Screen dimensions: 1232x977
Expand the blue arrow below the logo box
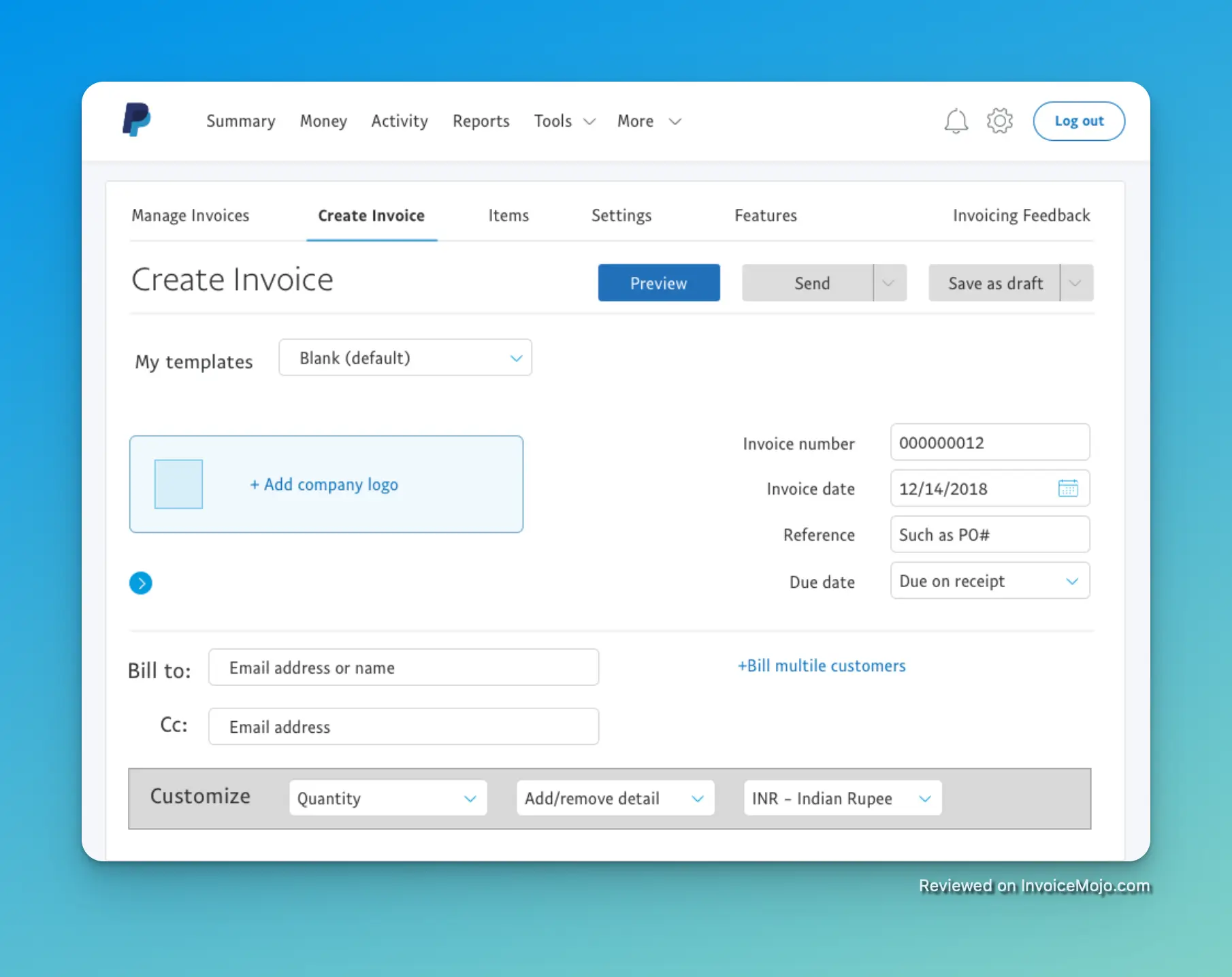(141, 583)
